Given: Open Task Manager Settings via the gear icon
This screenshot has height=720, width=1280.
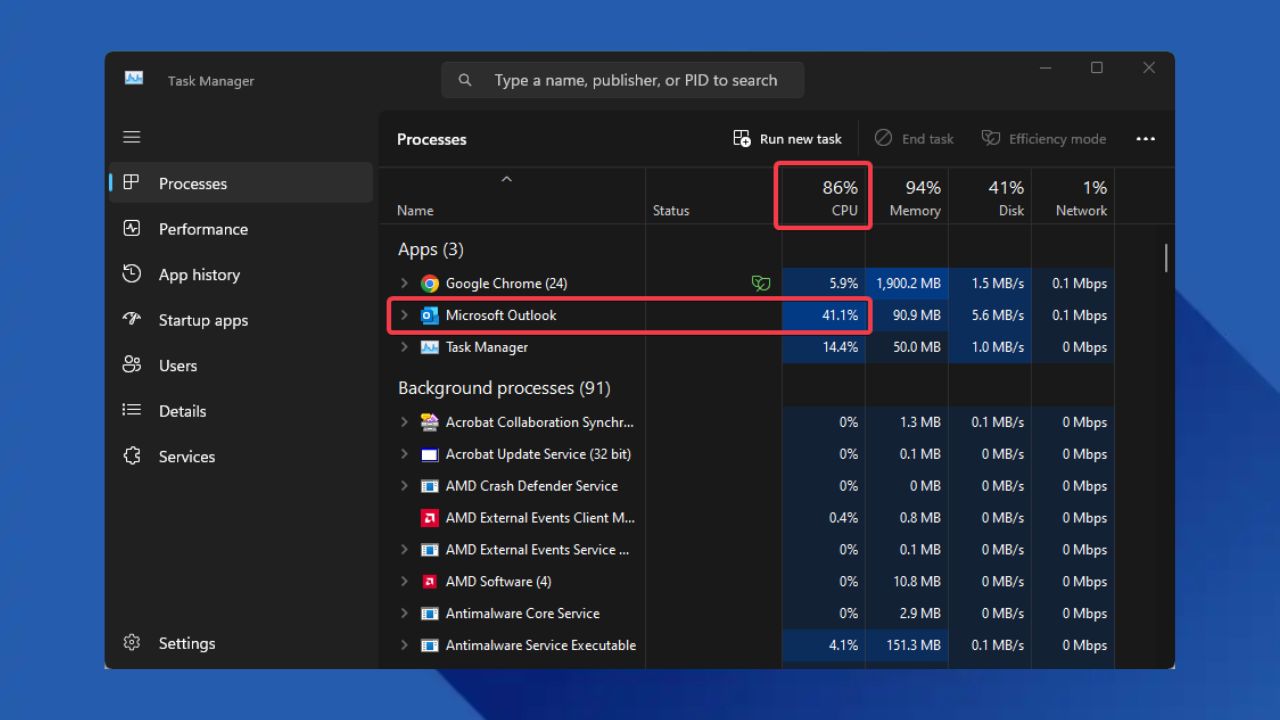Looking at the screenshot, I should point(186,643).
